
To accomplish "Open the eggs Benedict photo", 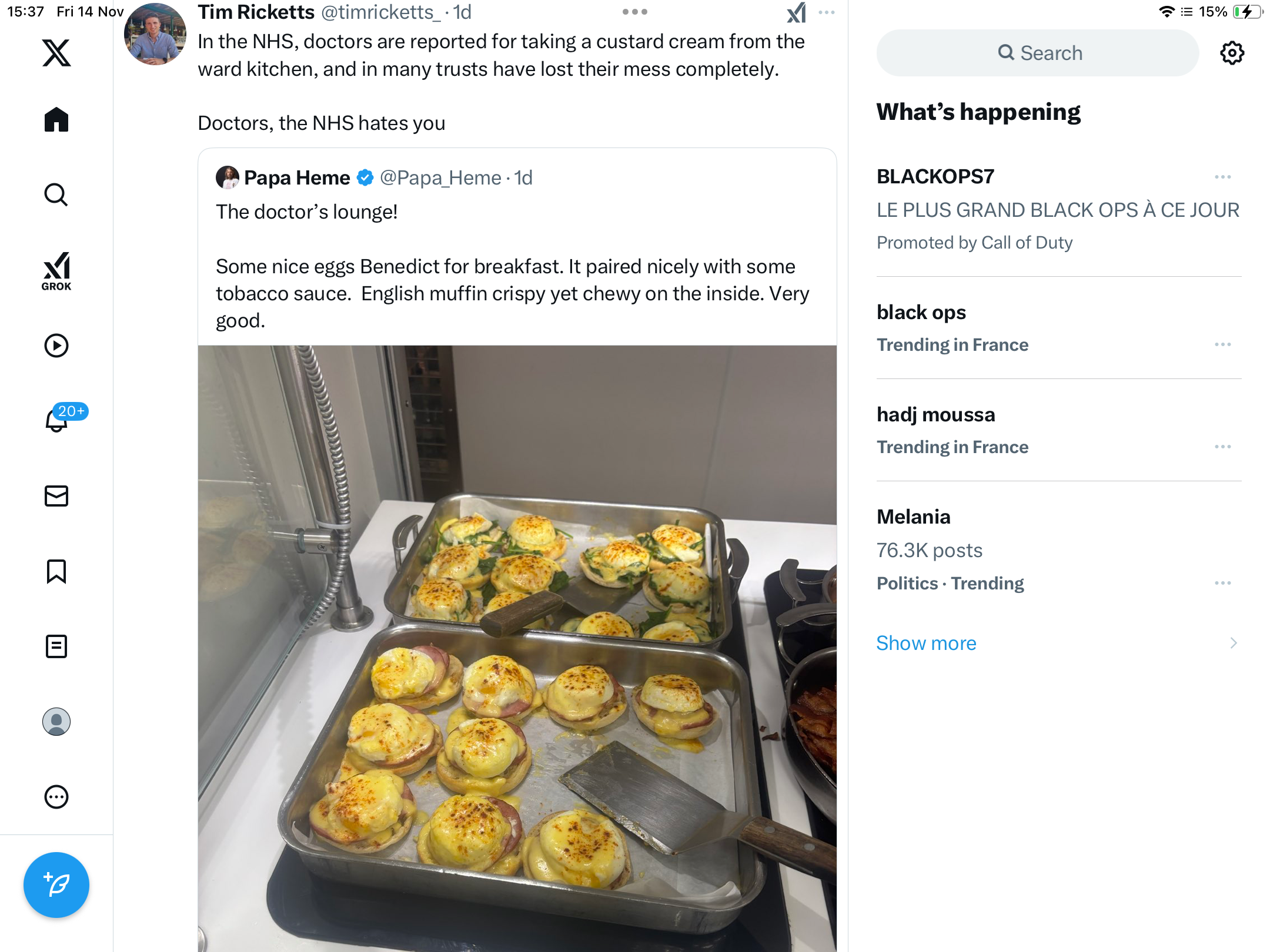I will click(x=517, y=646).
